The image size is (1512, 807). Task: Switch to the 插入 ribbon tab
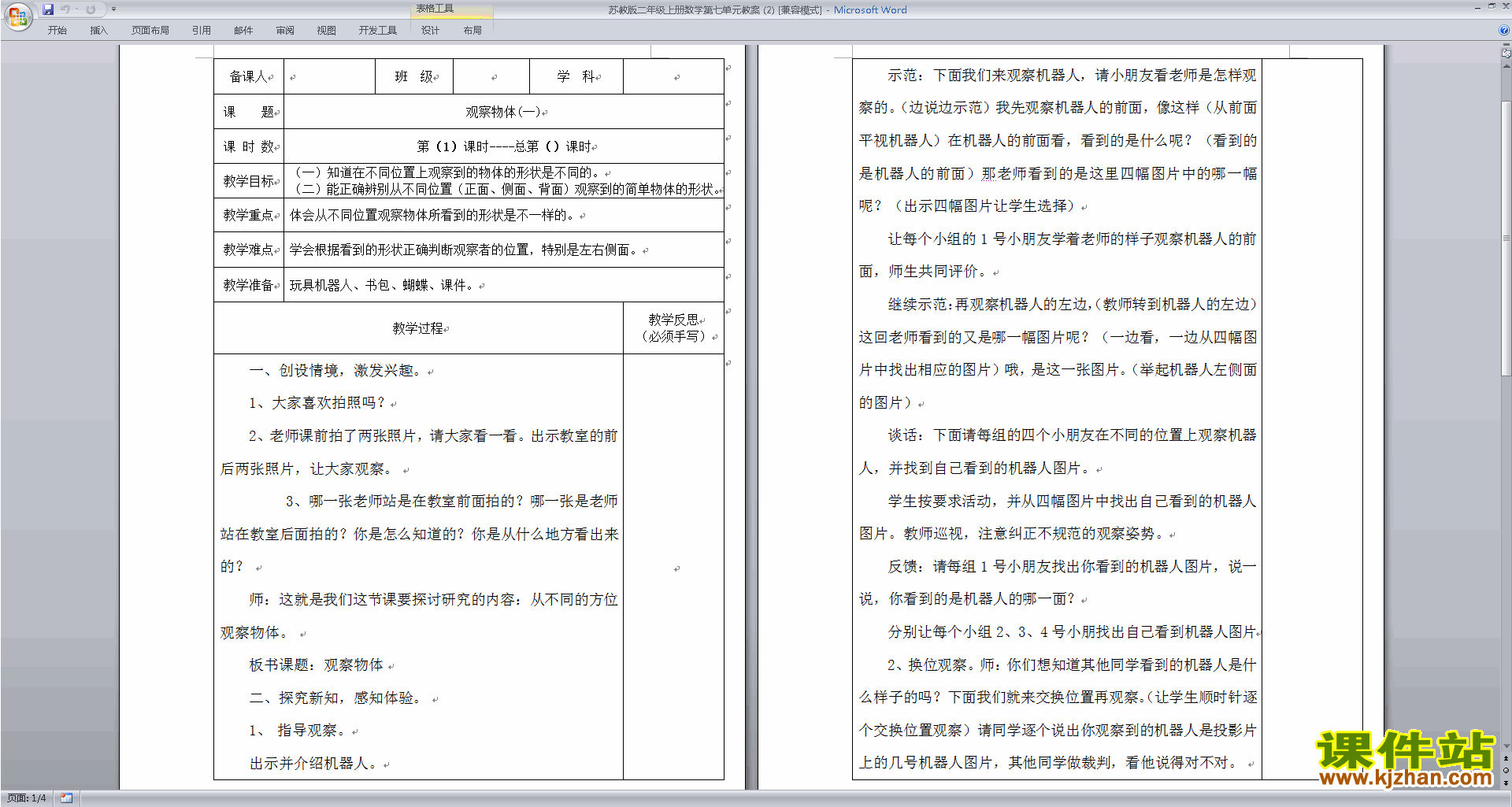click(98, 30)
